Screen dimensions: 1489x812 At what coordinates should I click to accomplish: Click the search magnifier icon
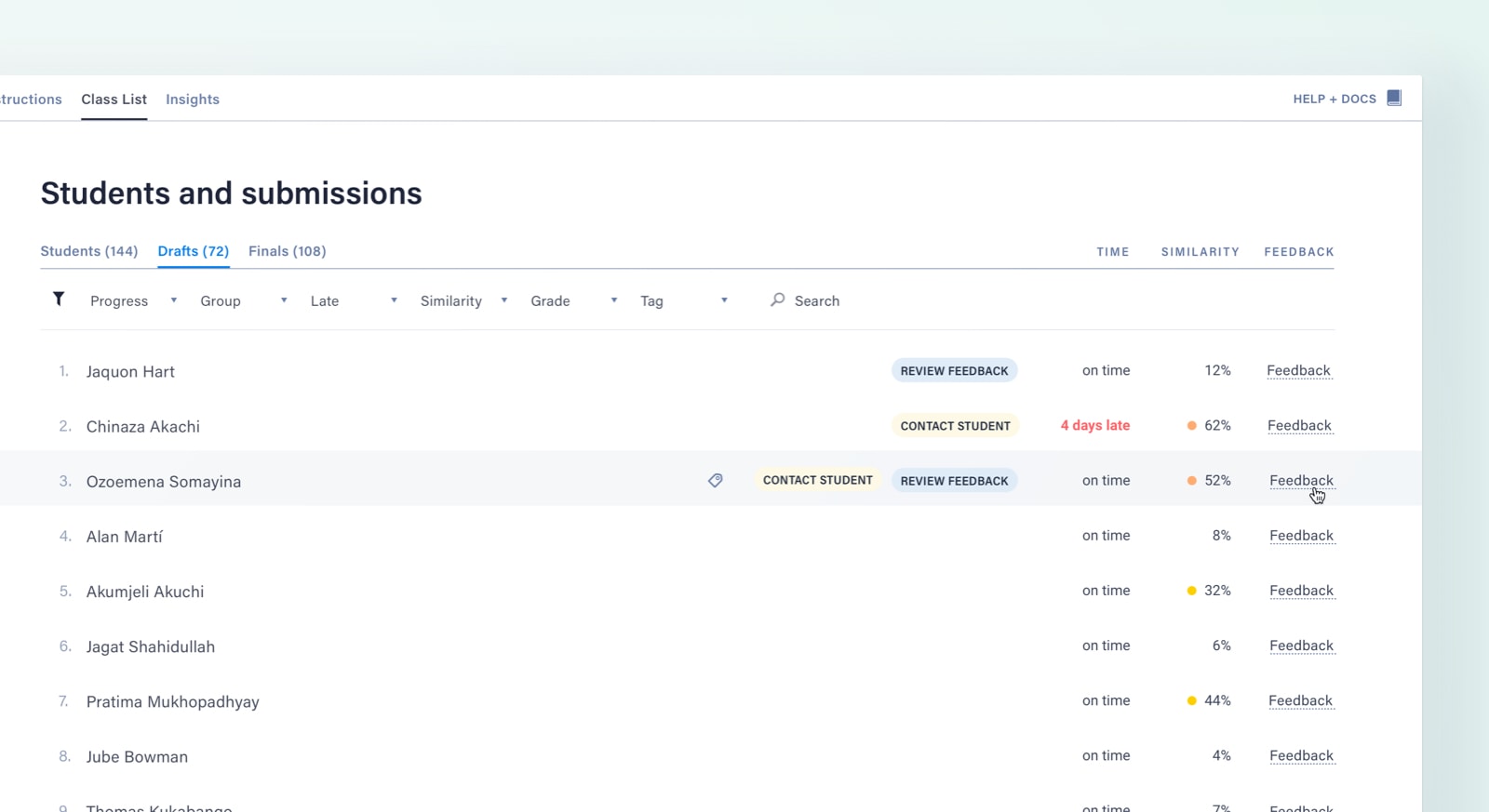[777, 300]
